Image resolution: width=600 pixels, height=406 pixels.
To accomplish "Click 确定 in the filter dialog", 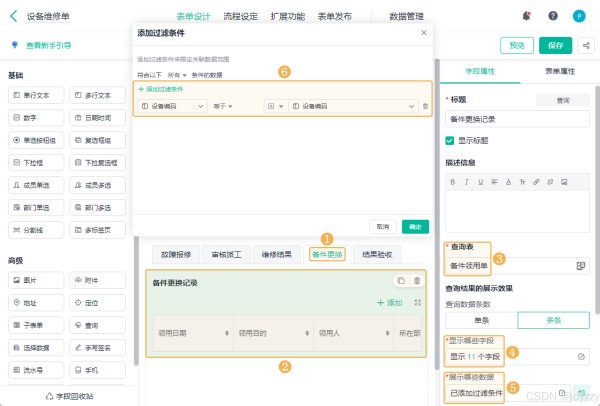I will tap(415, 227).
